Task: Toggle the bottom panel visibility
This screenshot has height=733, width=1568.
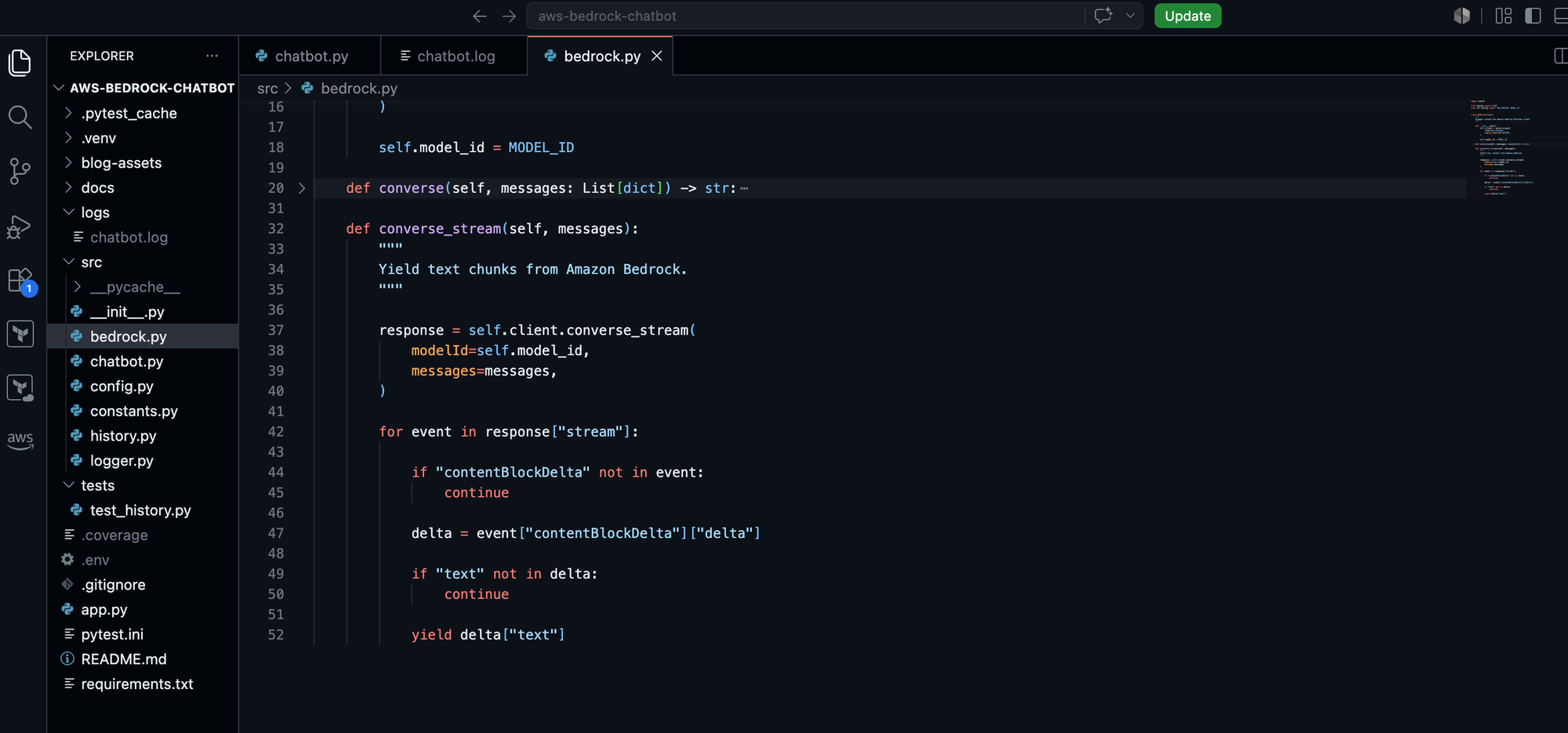Action: pyautogui.click(x=1561, y=16)
